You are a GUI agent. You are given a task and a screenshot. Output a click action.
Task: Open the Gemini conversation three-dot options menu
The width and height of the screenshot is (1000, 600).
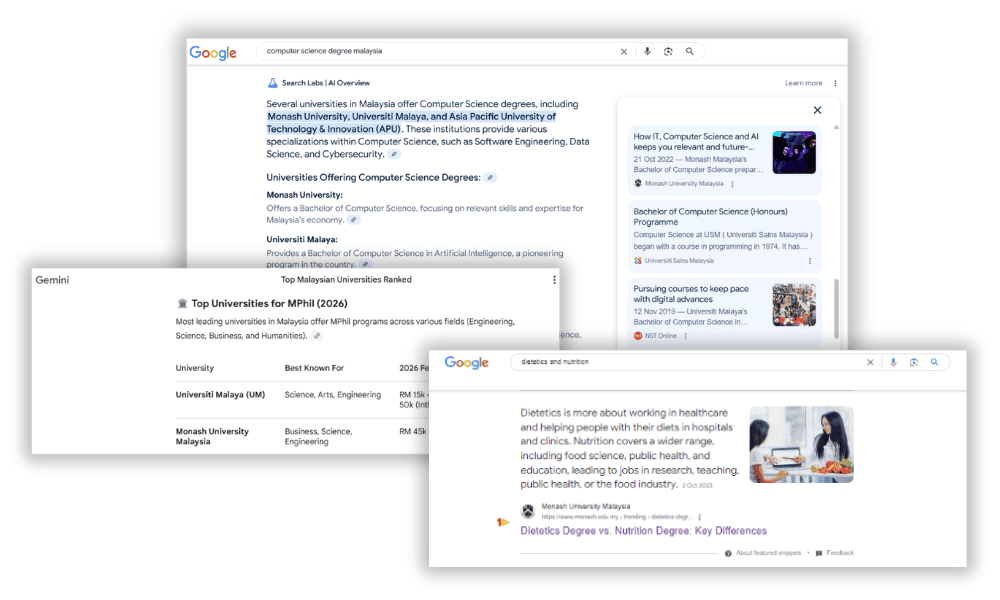[x=554, y=280]
